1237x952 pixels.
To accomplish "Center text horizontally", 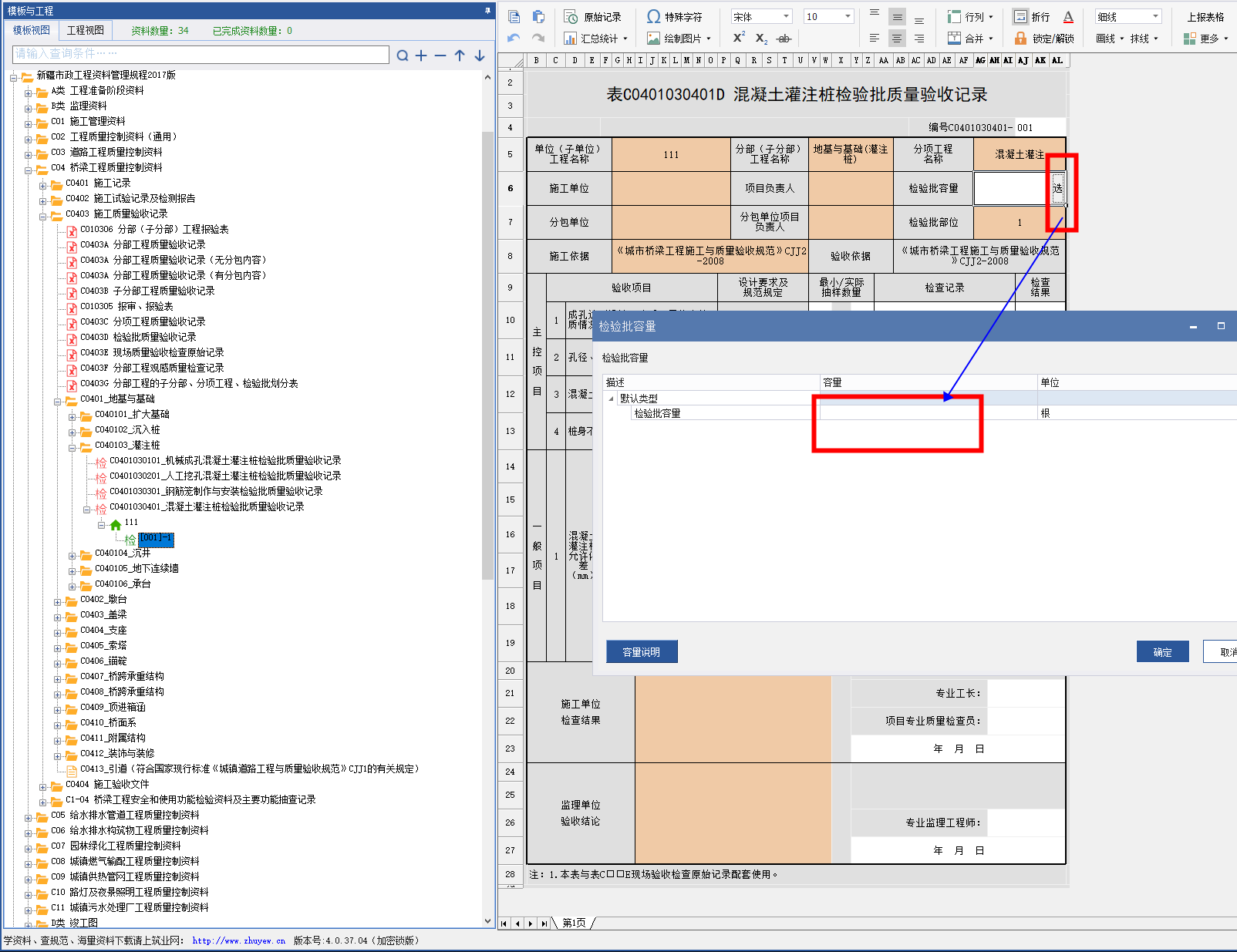I will pos(897,38).
